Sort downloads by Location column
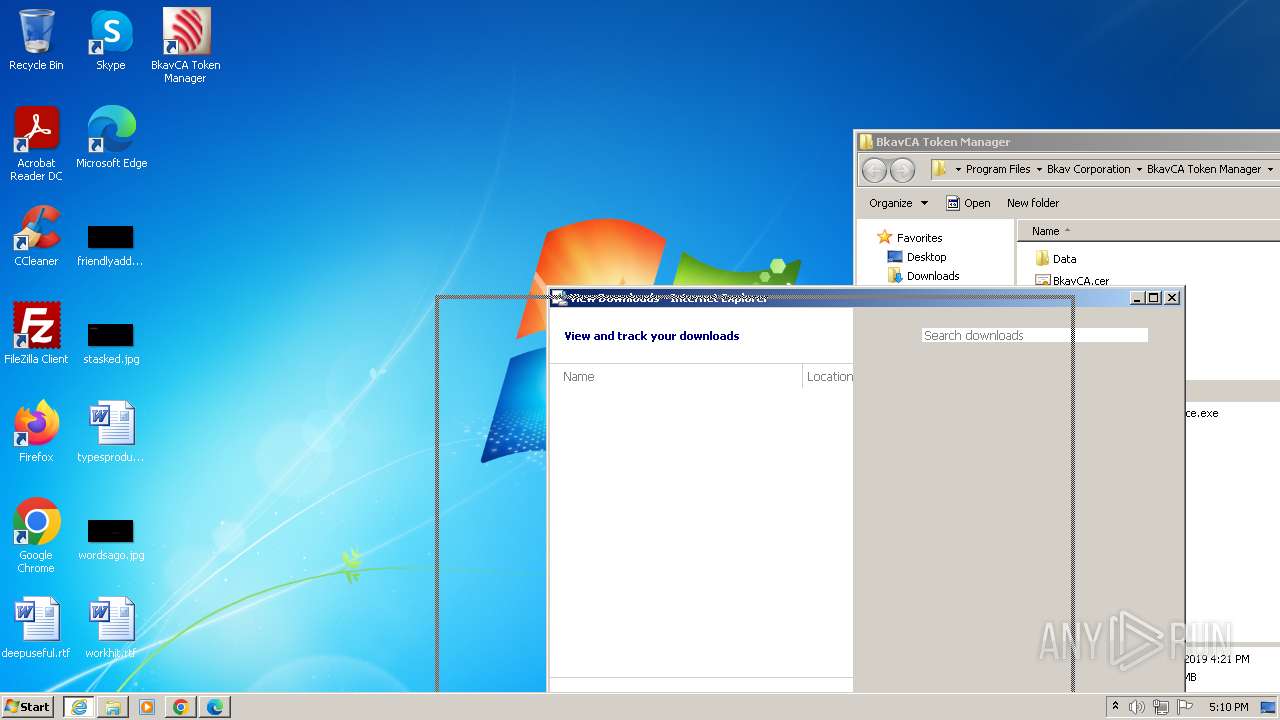This screenshot has width=1280, height=720. (x=829, y=377)
